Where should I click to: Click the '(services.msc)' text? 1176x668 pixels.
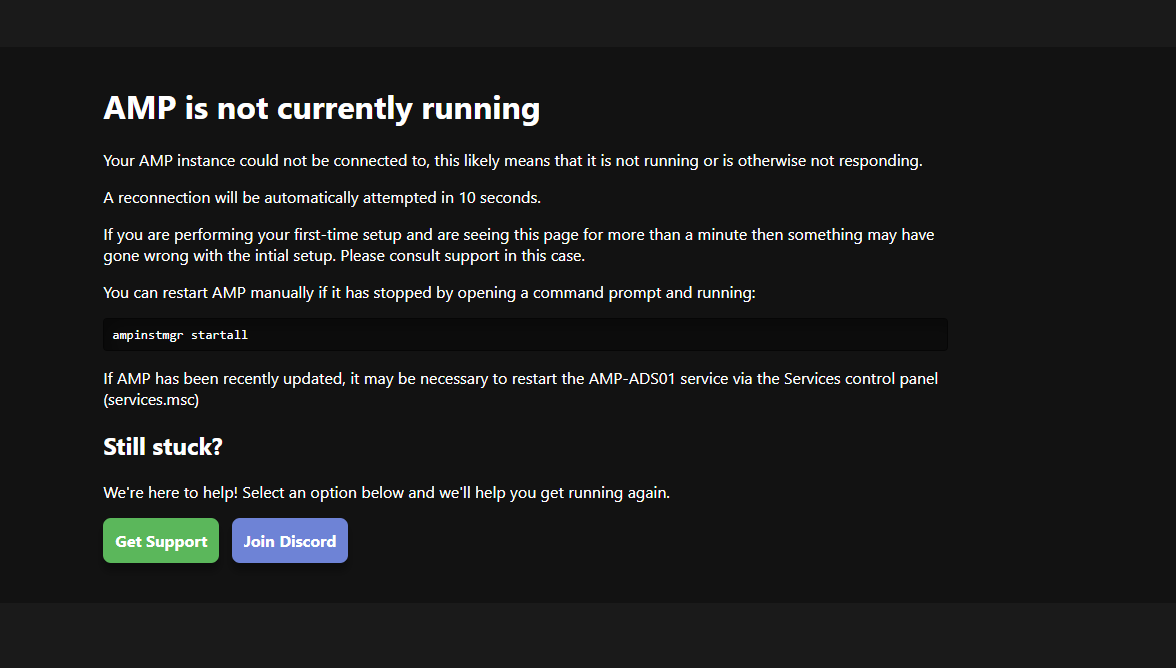pyautogui.click(x=151, y=400)
